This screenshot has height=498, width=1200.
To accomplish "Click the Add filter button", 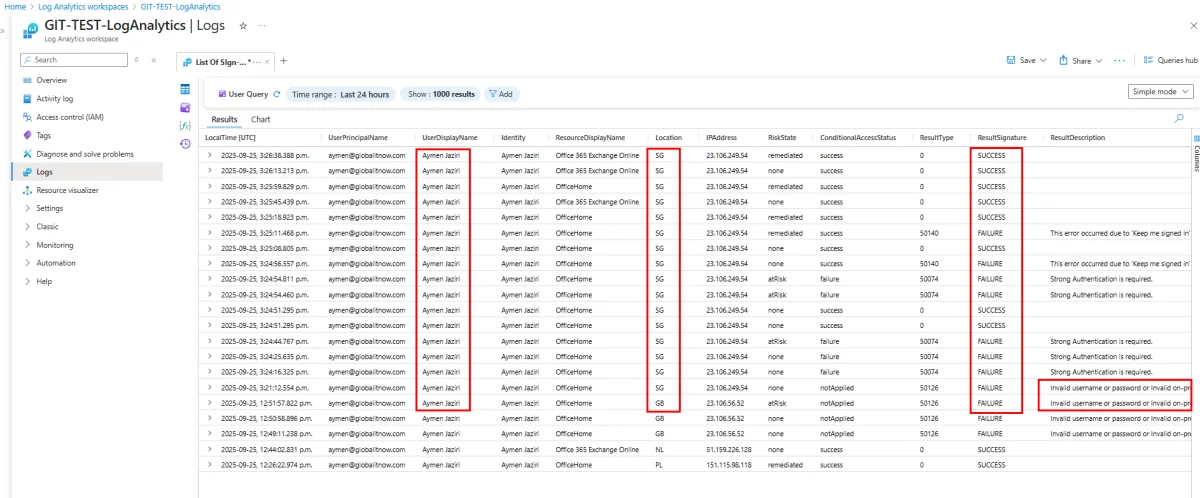I will pos(500,94).
